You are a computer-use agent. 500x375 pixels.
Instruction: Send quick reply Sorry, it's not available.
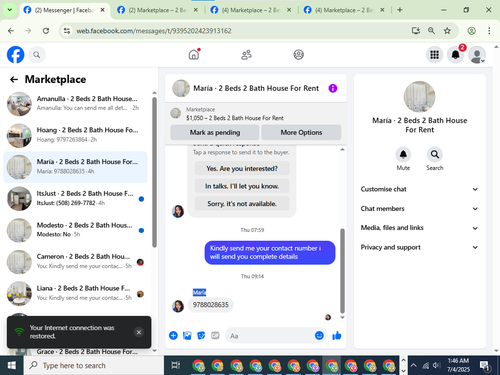click(x=242, y=203)
